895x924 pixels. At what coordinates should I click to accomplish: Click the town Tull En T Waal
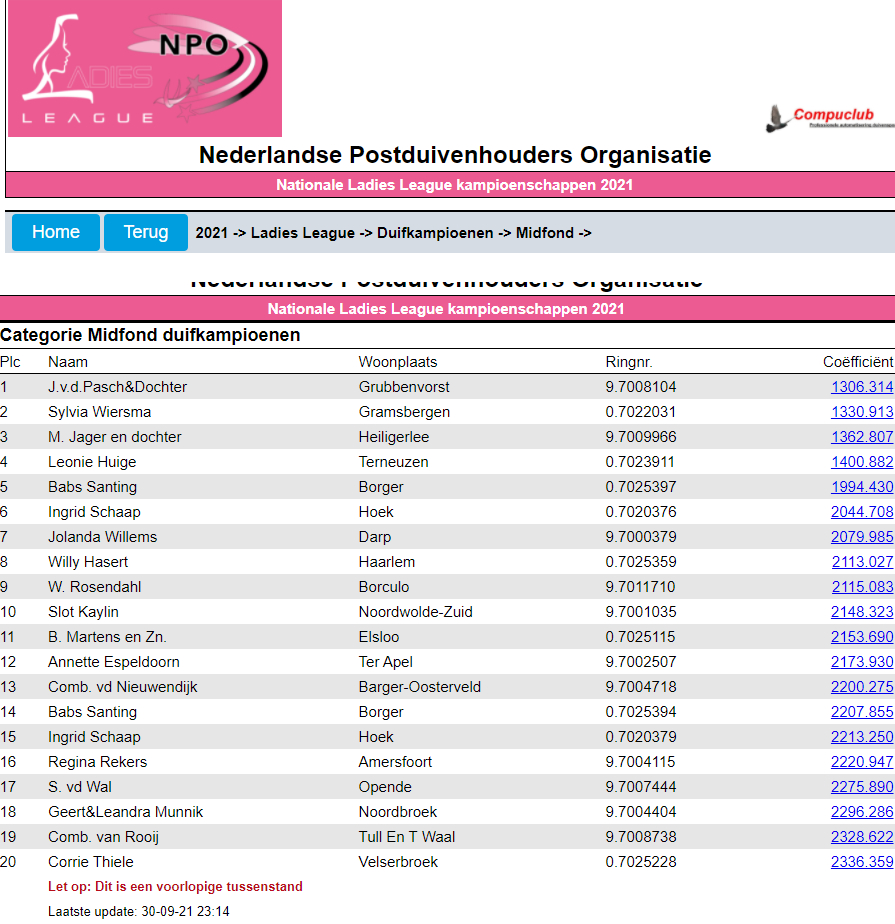pos(407,837)
